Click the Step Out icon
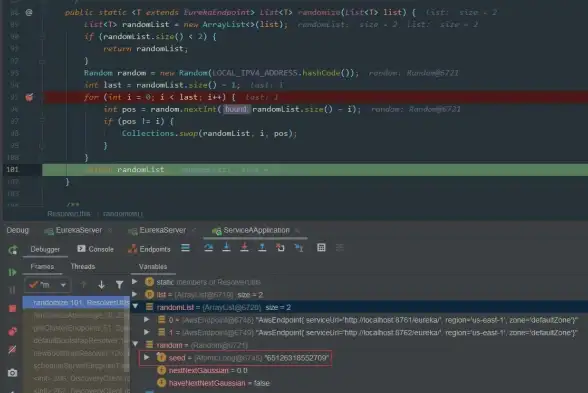 click(x=262, y=247)
